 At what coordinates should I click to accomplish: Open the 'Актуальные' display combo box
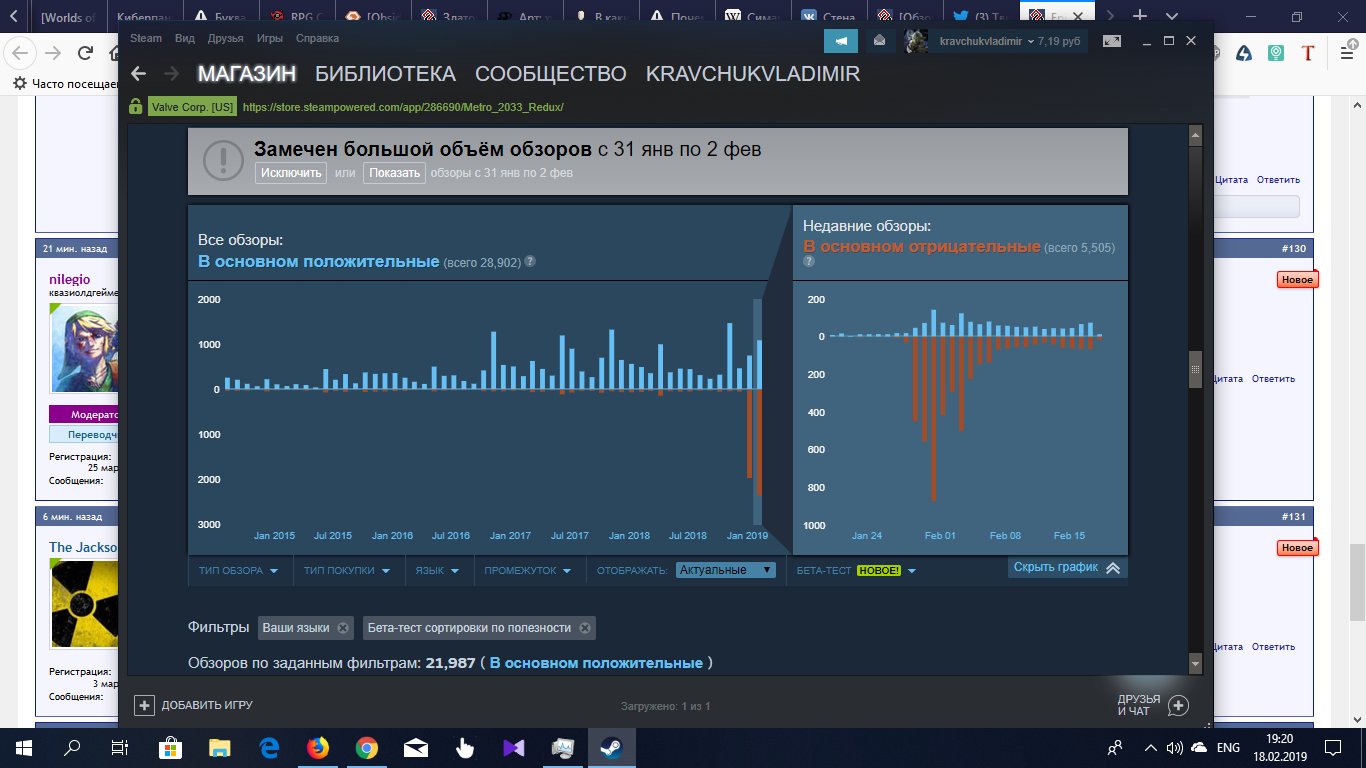pyautogui.click(x=726, y=570)
